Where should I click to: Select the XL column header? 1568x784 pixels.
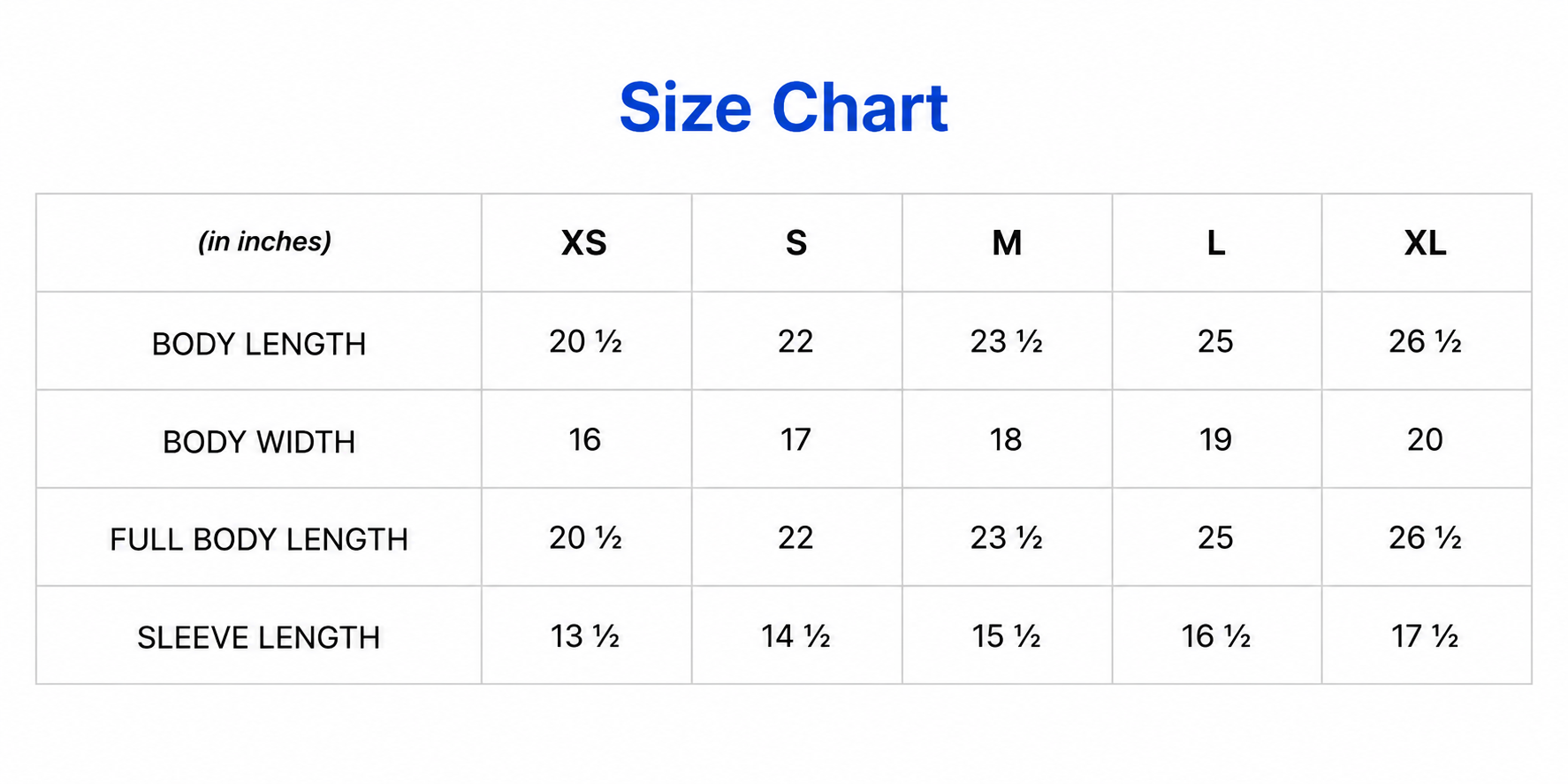pyautogui.click(x=1426, y=243)
